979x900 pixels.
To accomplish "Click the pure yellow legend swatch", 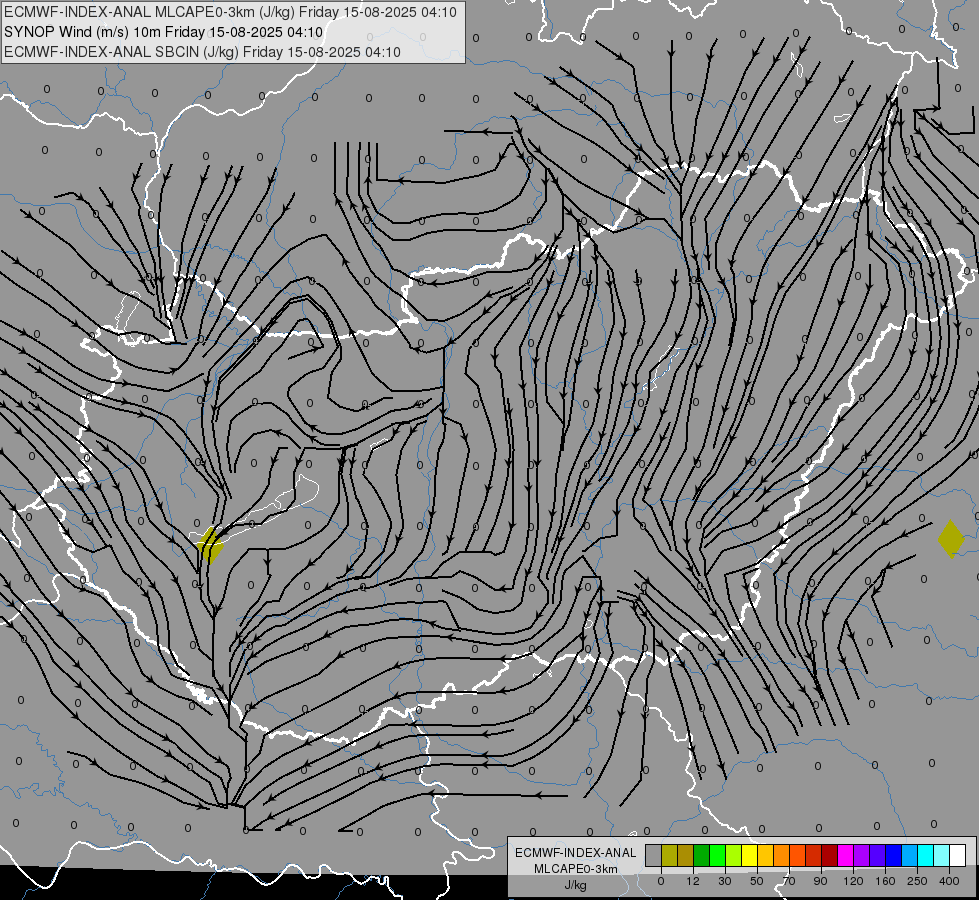I will 749,855.
